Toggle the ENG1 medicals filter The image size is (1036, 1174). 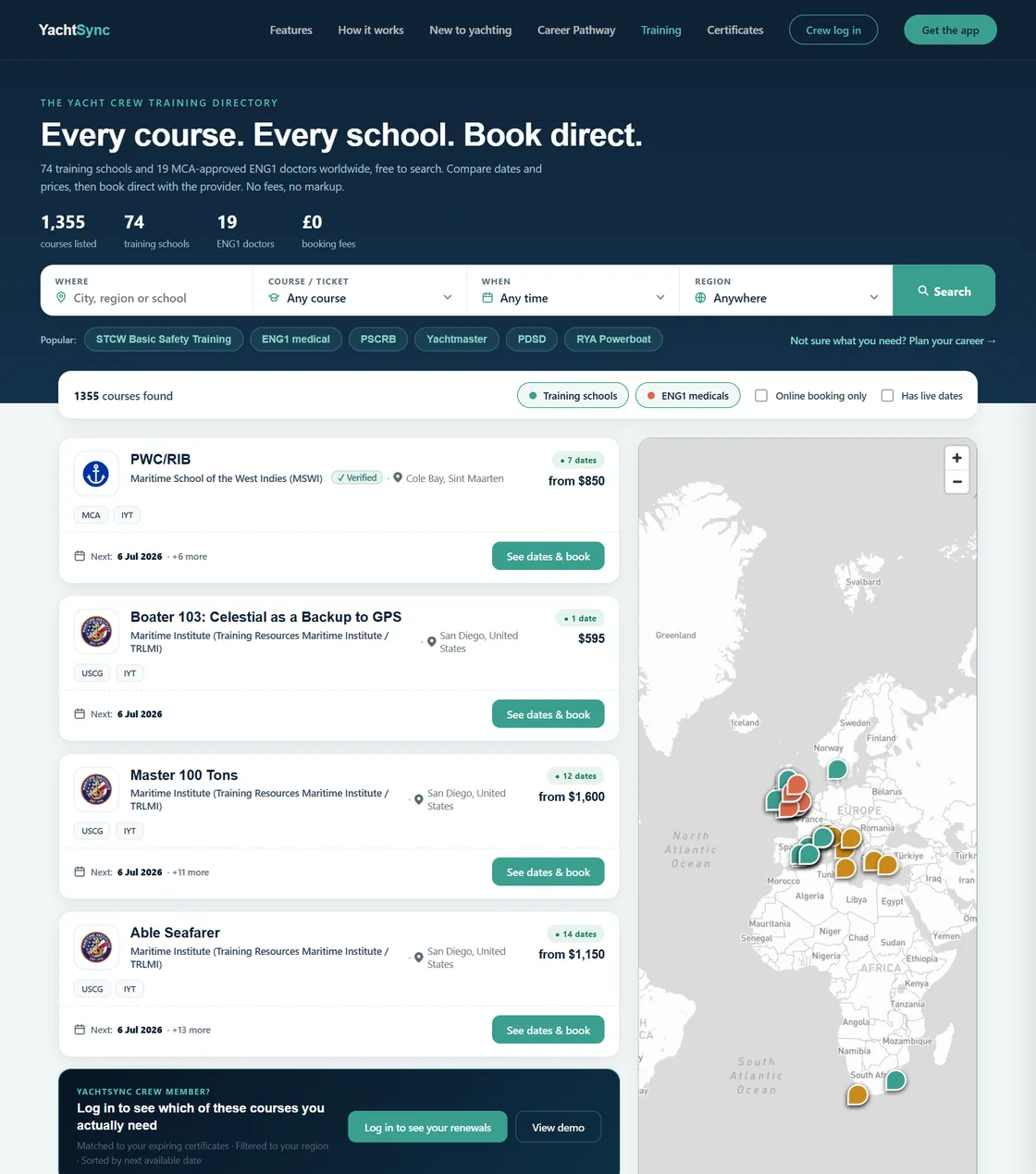tap(688, 395)
